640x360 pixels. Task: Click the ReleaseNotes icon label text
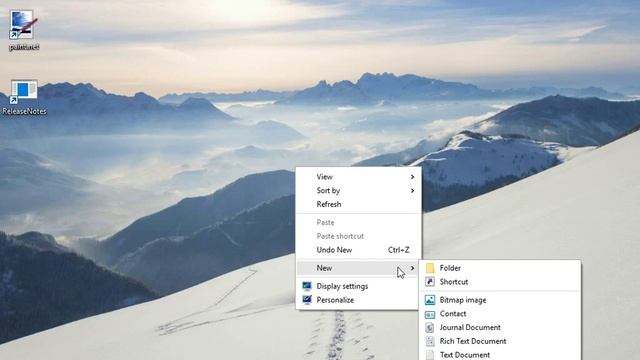point(24,111)
